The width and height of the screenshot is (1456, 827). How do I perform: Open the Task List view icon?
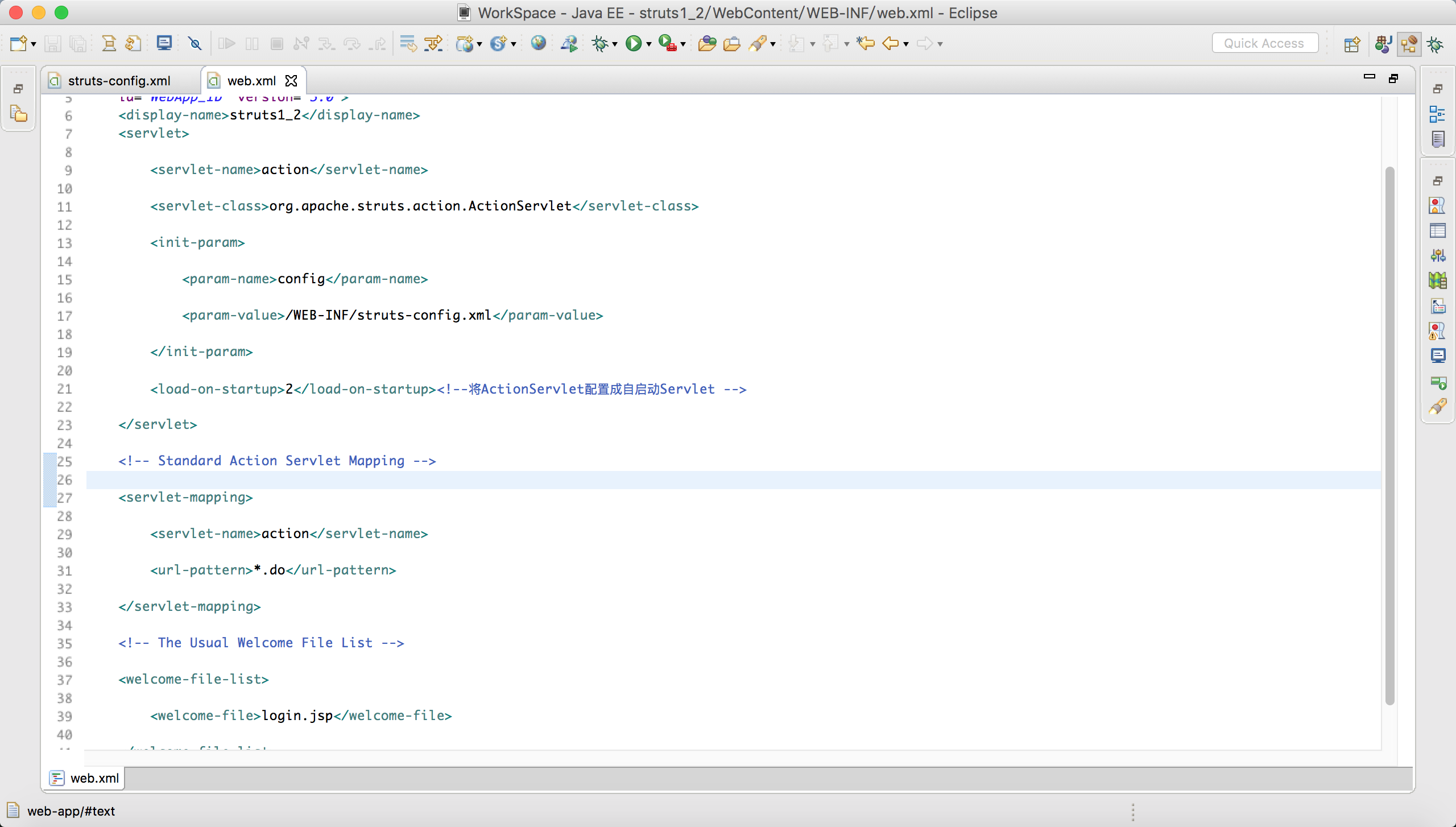pos(1437,139)
